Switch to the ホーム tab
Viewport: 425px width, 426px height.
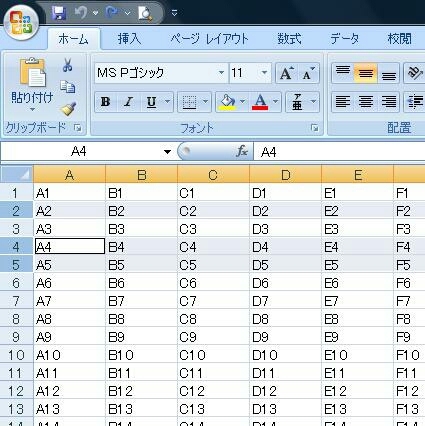pyautogui.click(x=73, y=39)
